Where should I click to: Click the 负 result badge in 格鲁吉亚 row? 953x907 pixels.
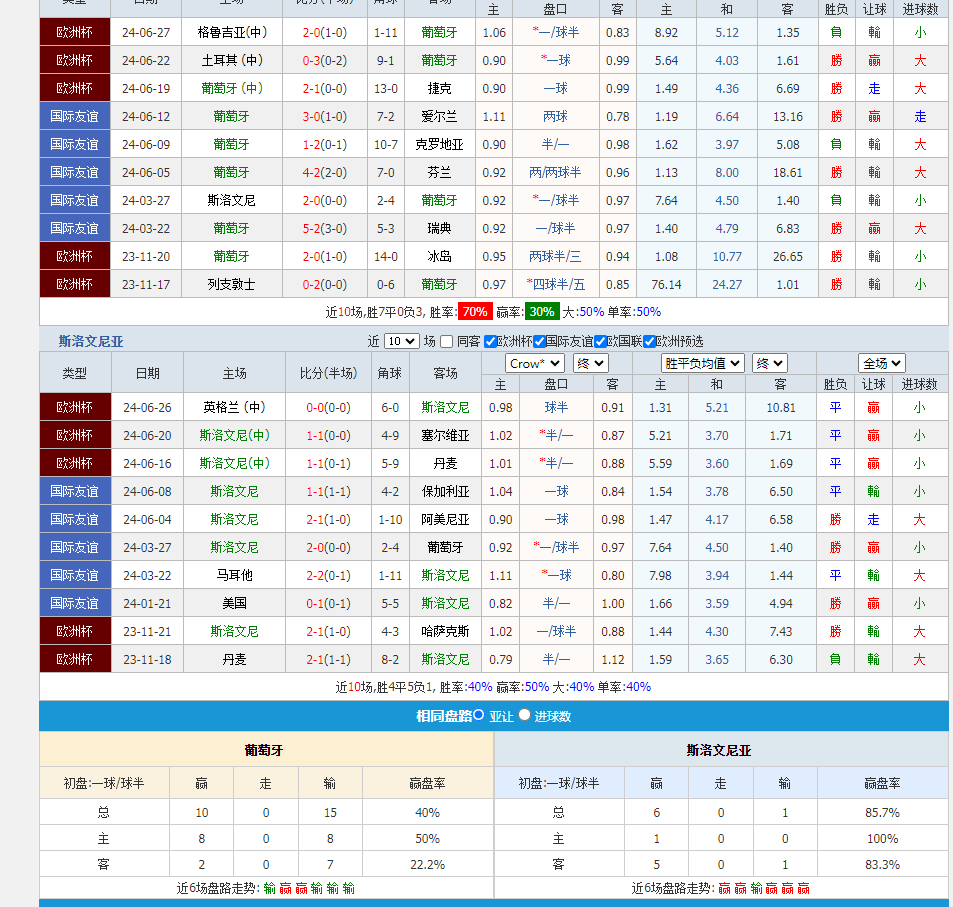836,32
